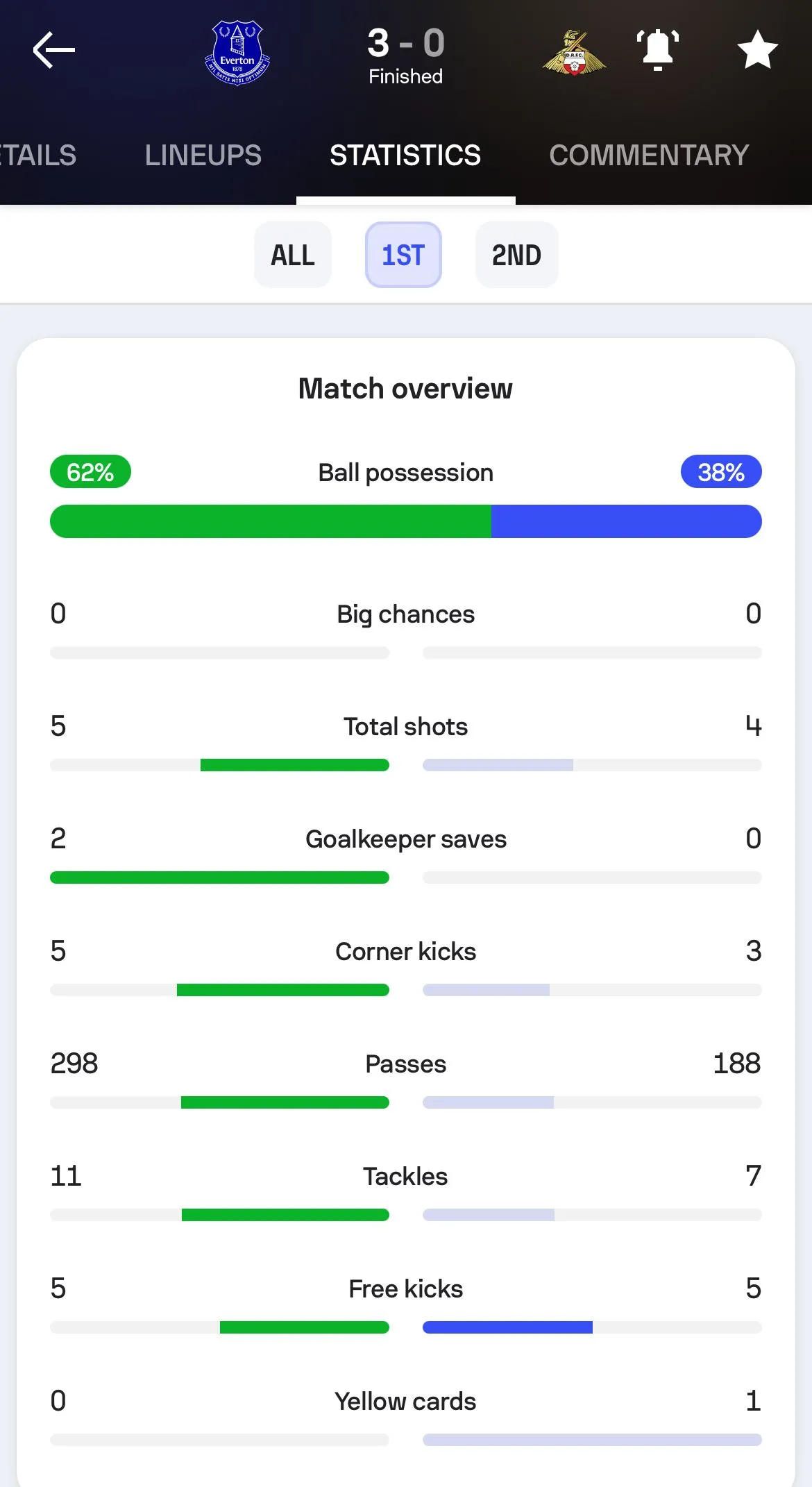Tap the 38% possession badge
This screenshot has width=812, height=1487.
click(721, 472)
